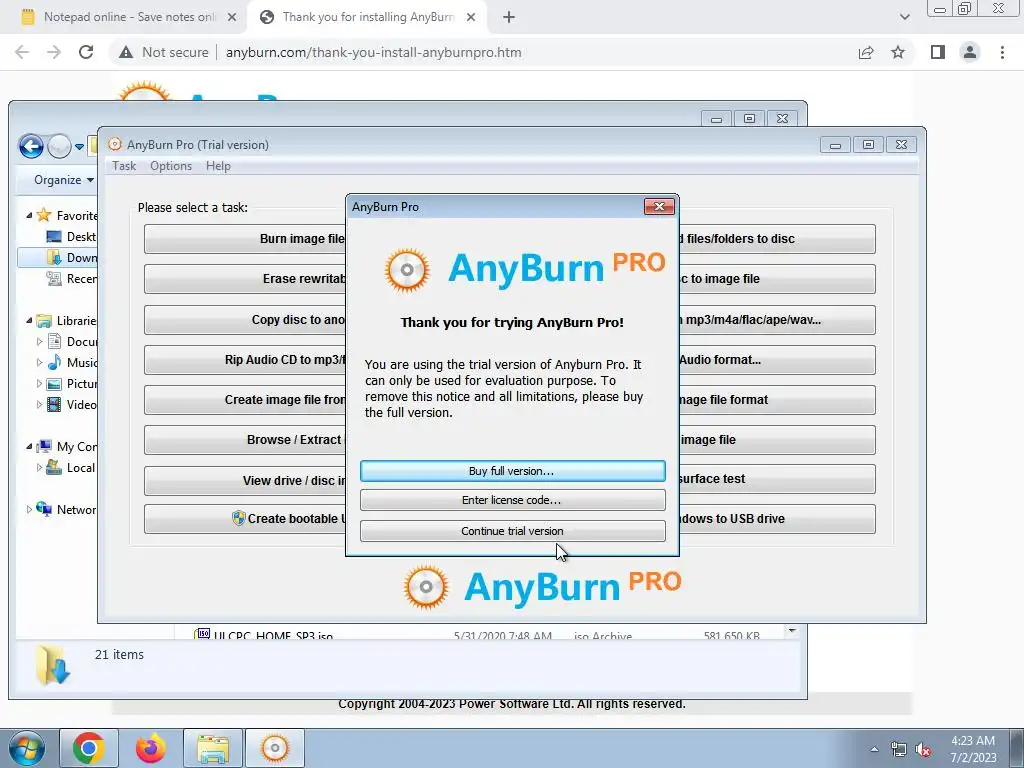Click View drive / disc info button
The height and width of the screenshot is (768, 1024).
[245, 480]
